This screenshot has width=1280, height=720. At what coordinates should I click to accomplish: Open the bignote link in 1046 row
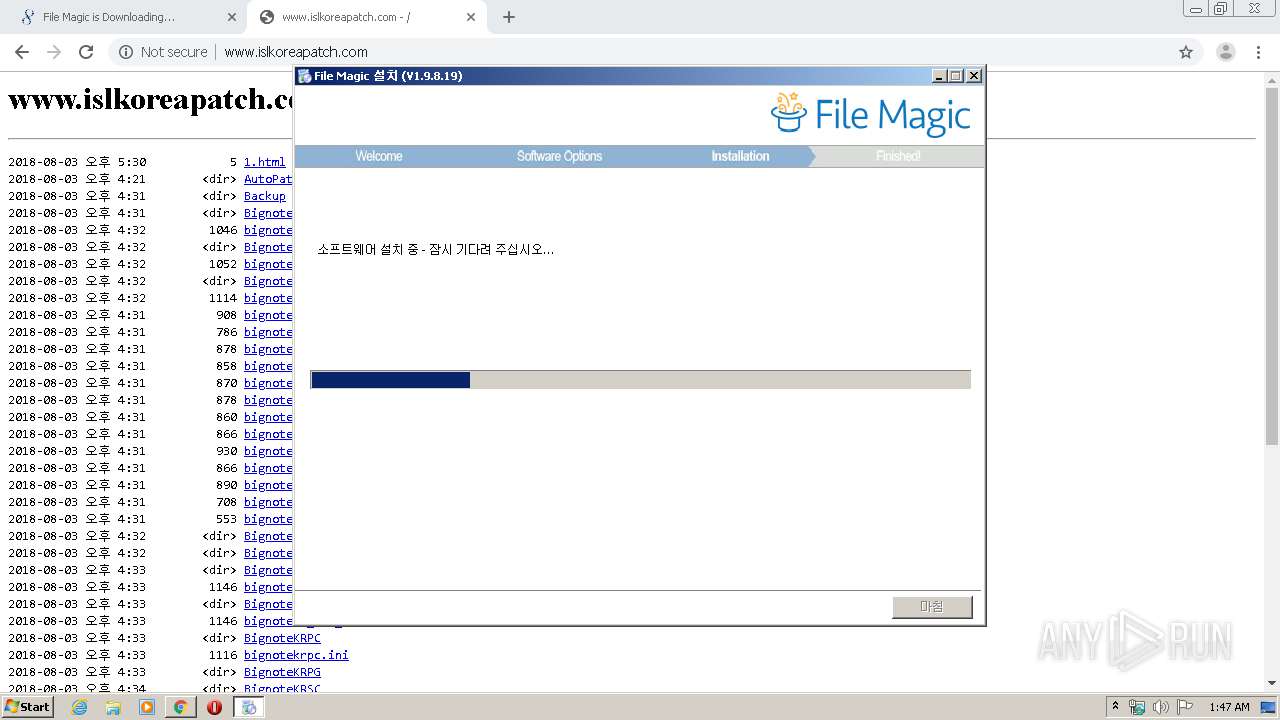268,230
